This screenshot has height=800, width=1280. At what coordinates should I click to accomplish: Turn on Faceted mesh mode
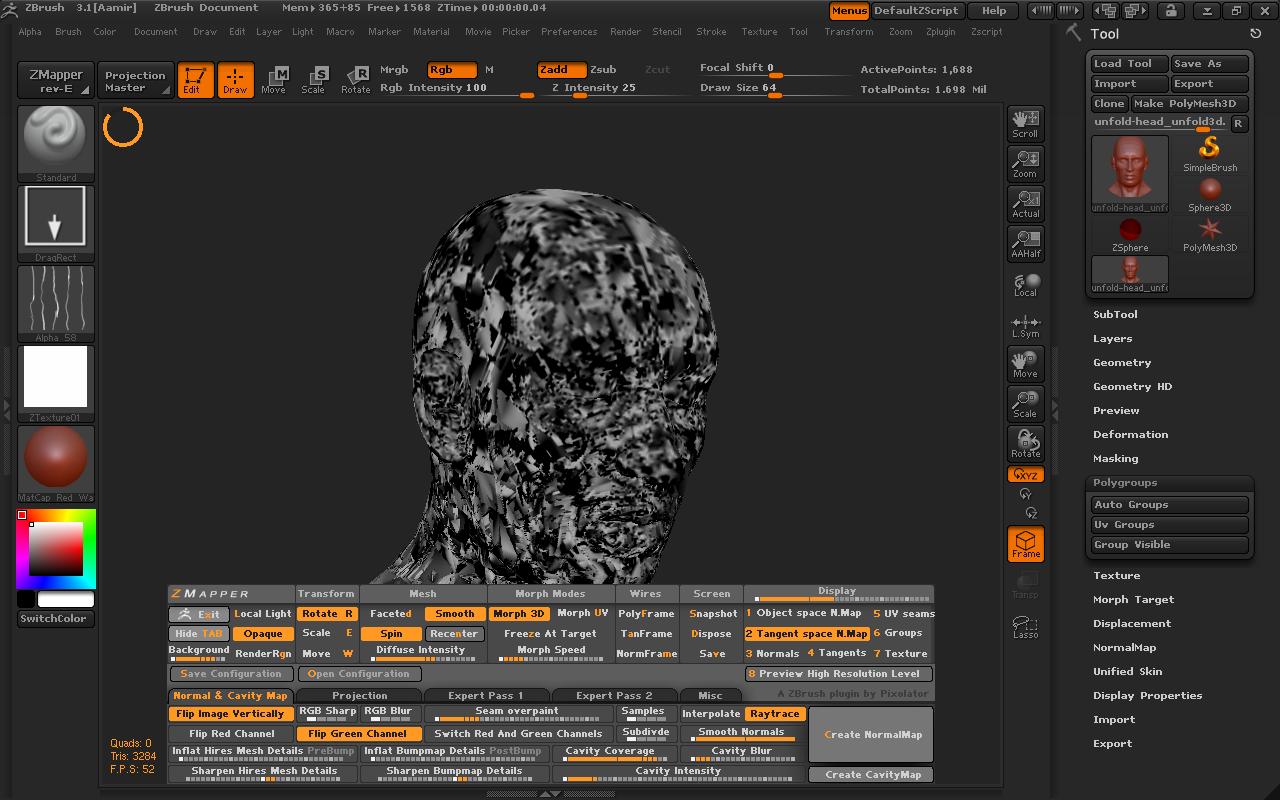(391, 614)
